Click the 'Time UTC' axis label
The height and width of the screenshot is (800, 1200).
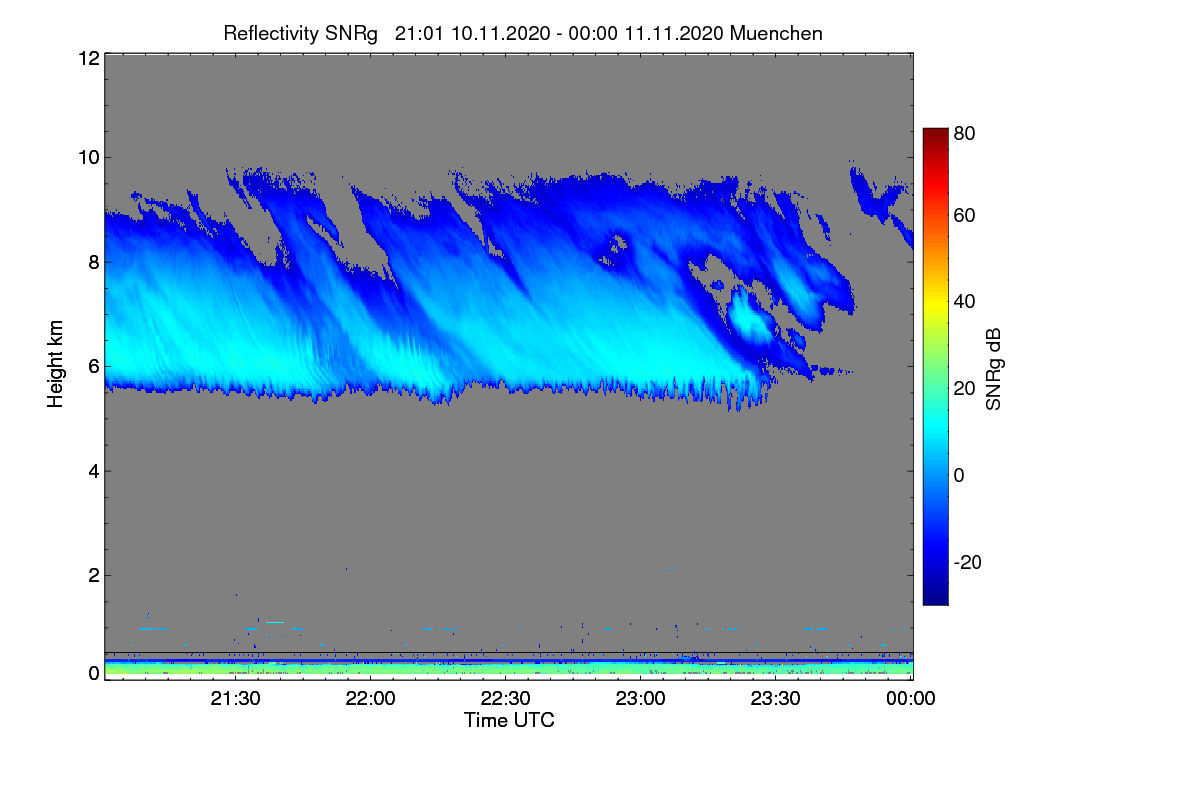pyautogui.click(x=509, y=720)
